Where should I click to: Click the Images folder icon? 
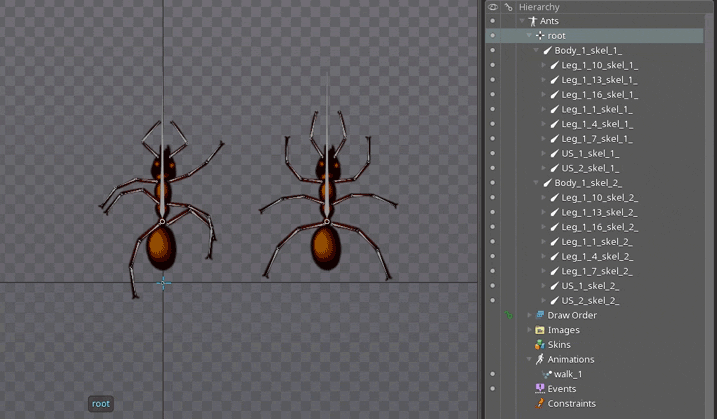click(540, 330)
